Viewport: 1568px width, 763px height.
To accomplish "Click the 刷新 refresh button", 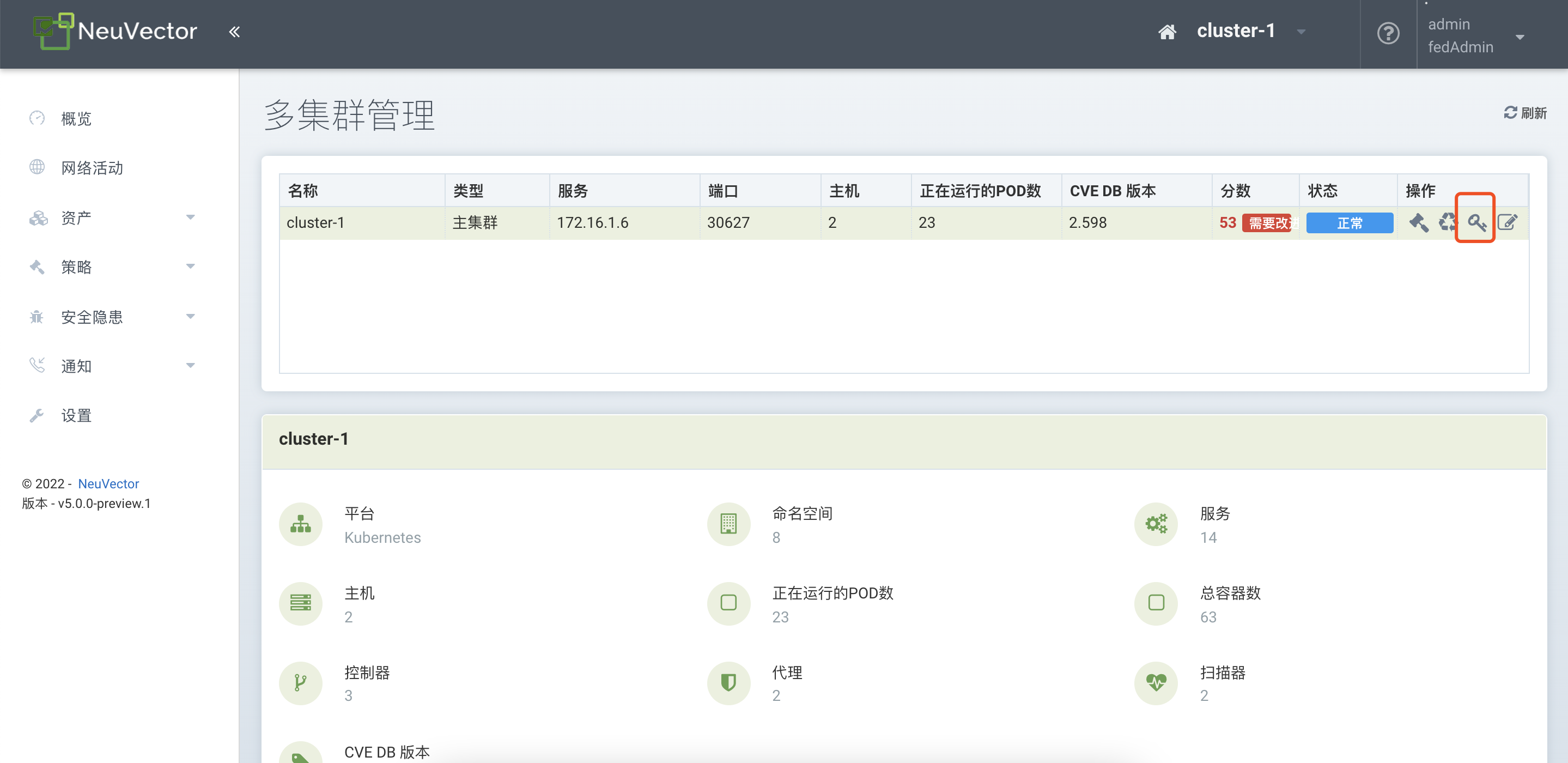I will [x=1525, y=113].
